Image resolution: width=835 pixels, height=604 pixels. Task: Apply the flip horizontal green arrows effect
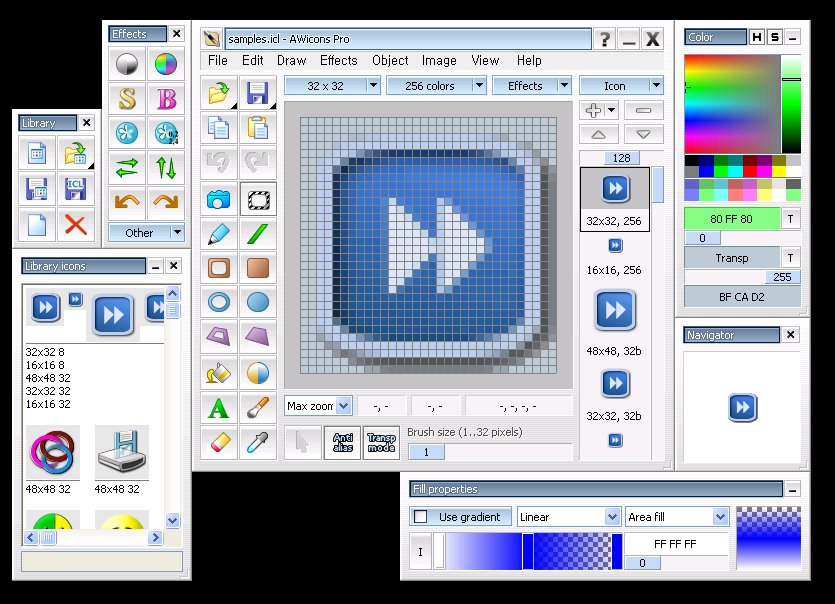pyautogui.click(x=127, y=167)
